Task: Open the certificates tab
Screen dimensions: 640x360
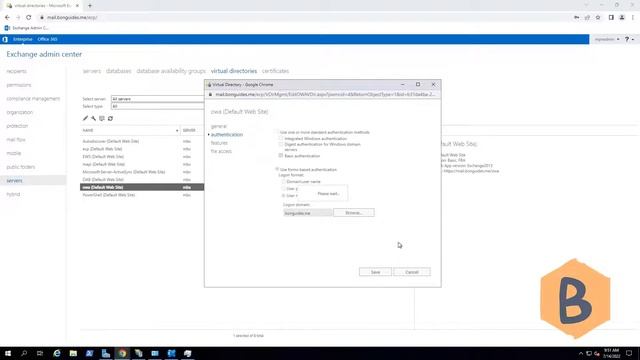Action: click(x=276, y=71)
